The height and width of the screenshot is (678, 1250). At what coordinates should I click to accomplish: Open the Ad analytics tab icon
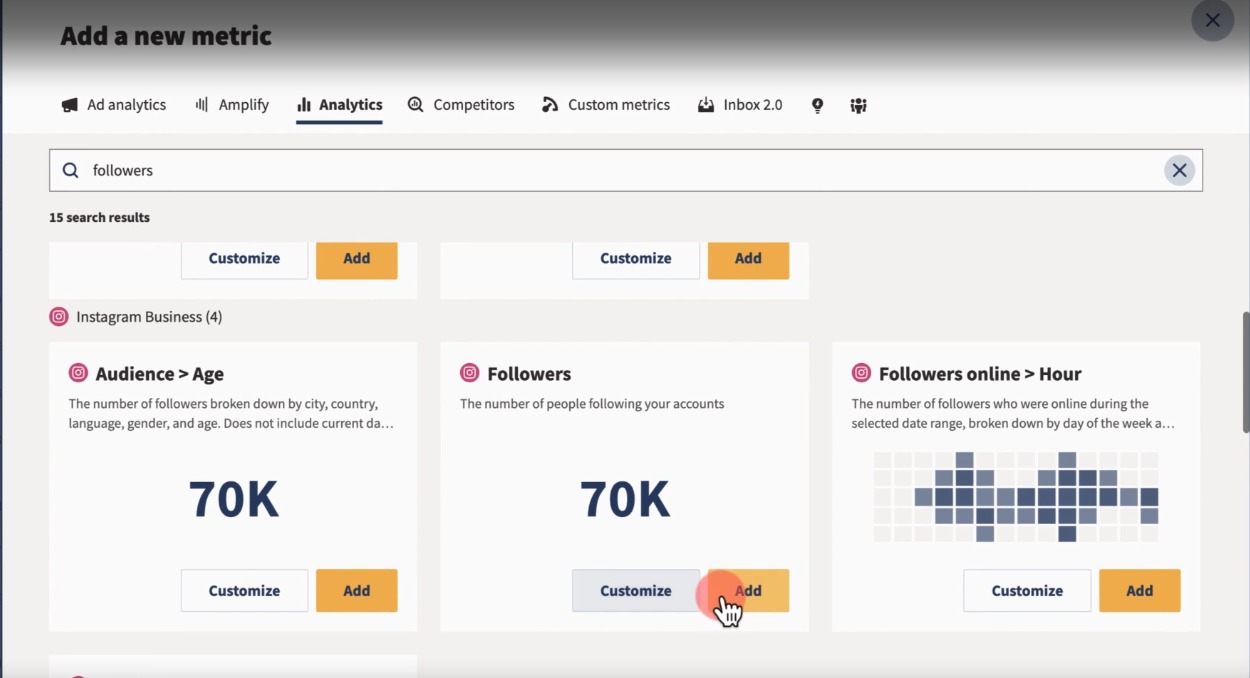68,104
